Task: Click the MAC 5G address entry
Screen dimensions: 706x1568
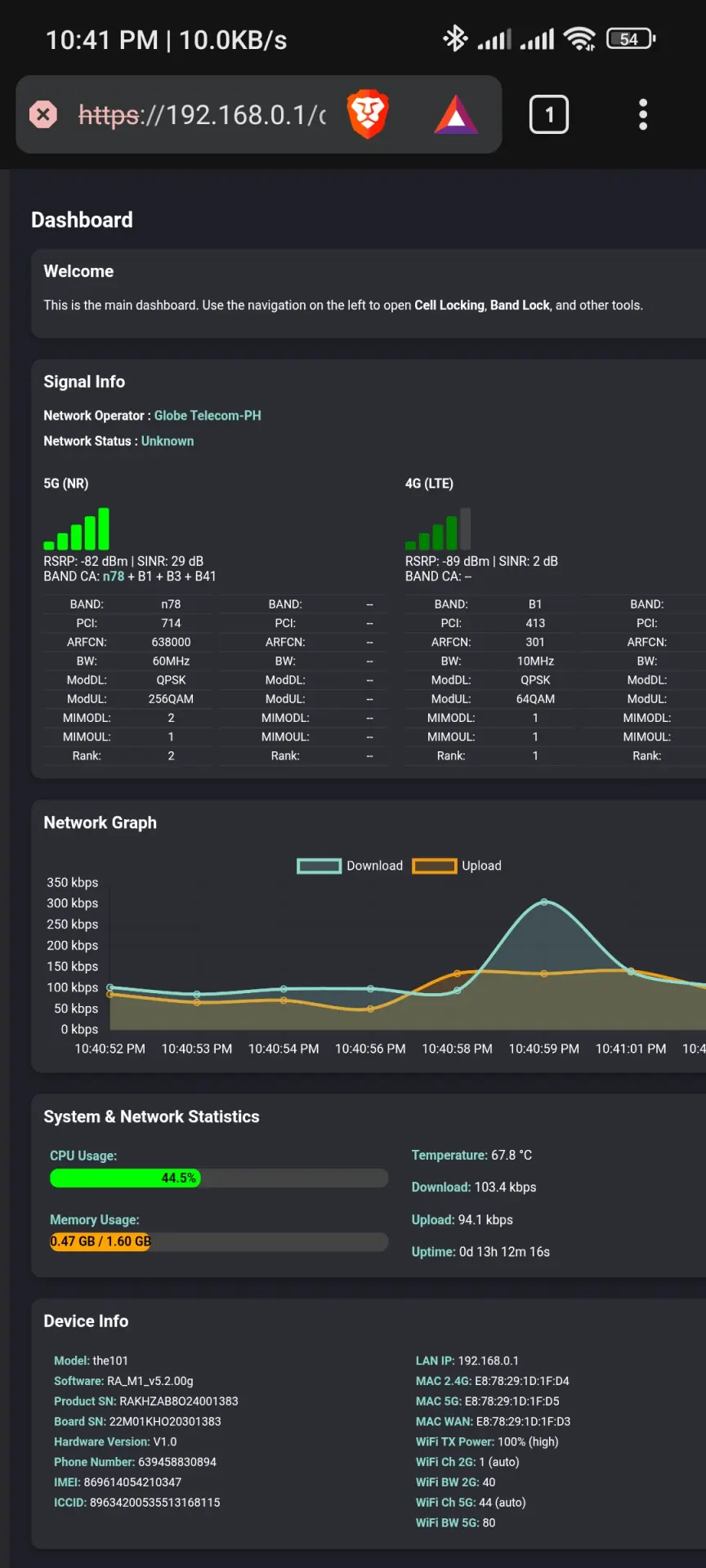Action: click(x=488, y=1401)
